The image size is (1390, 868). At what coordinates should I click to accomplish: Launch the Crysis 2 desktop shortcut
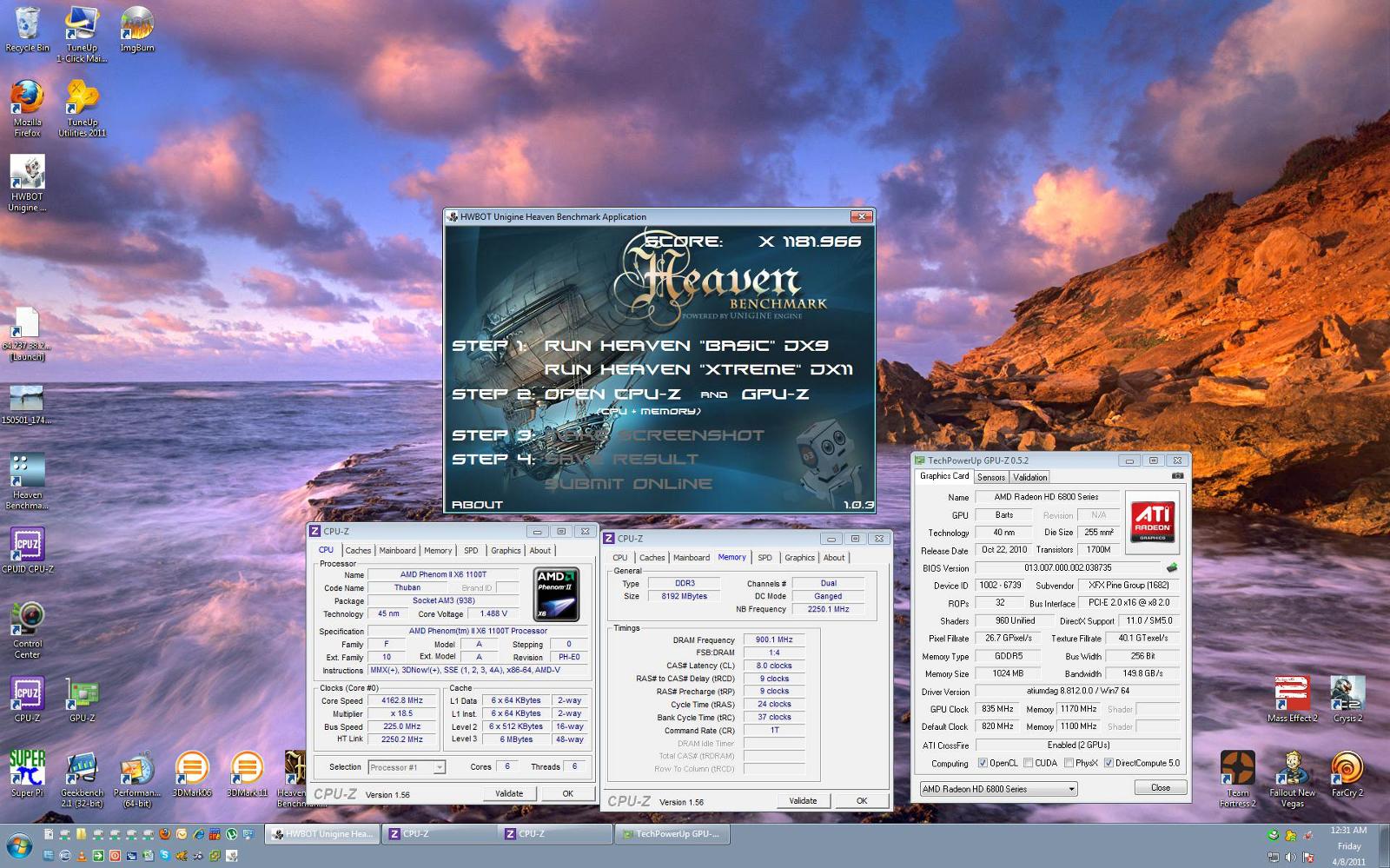1347,699
